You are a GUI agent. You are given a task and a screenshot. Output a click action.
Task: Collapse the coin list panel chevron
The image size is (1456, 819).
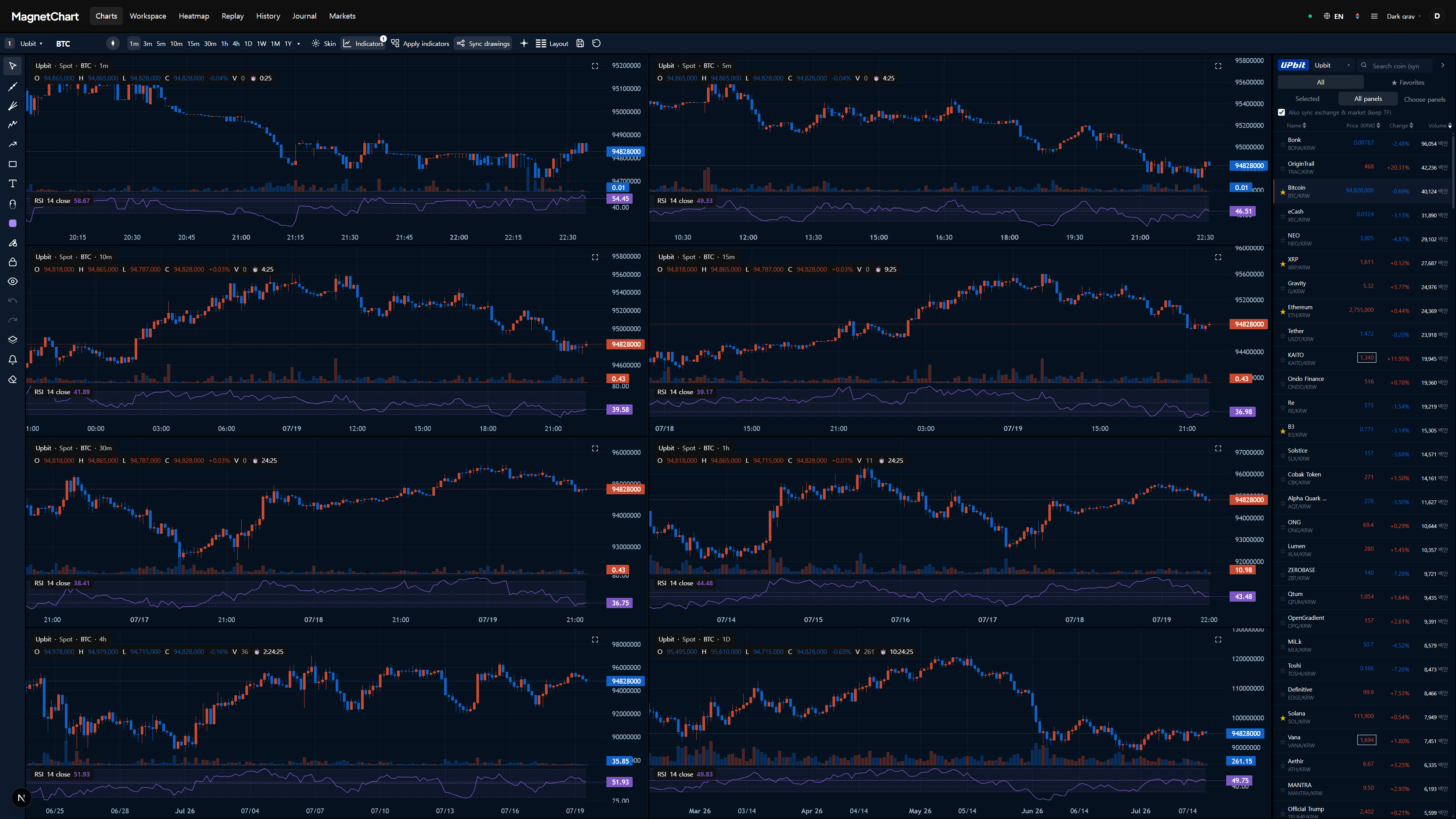click(x=1442, y=65)
